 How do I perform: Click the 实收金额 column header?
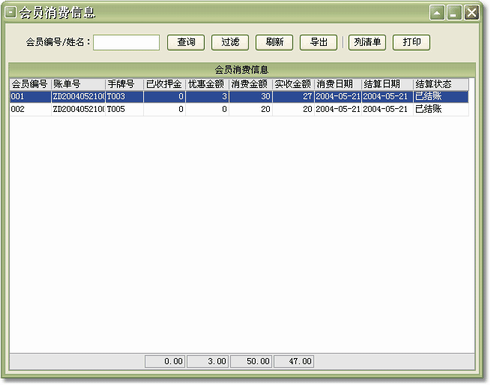293,84
